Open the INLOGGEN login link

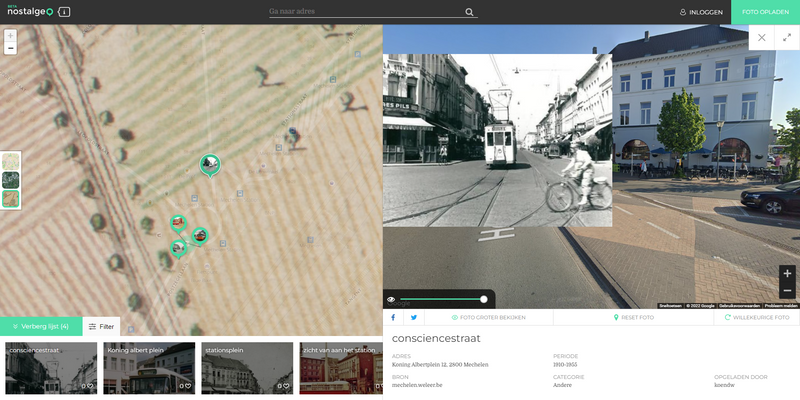(701, 12)
